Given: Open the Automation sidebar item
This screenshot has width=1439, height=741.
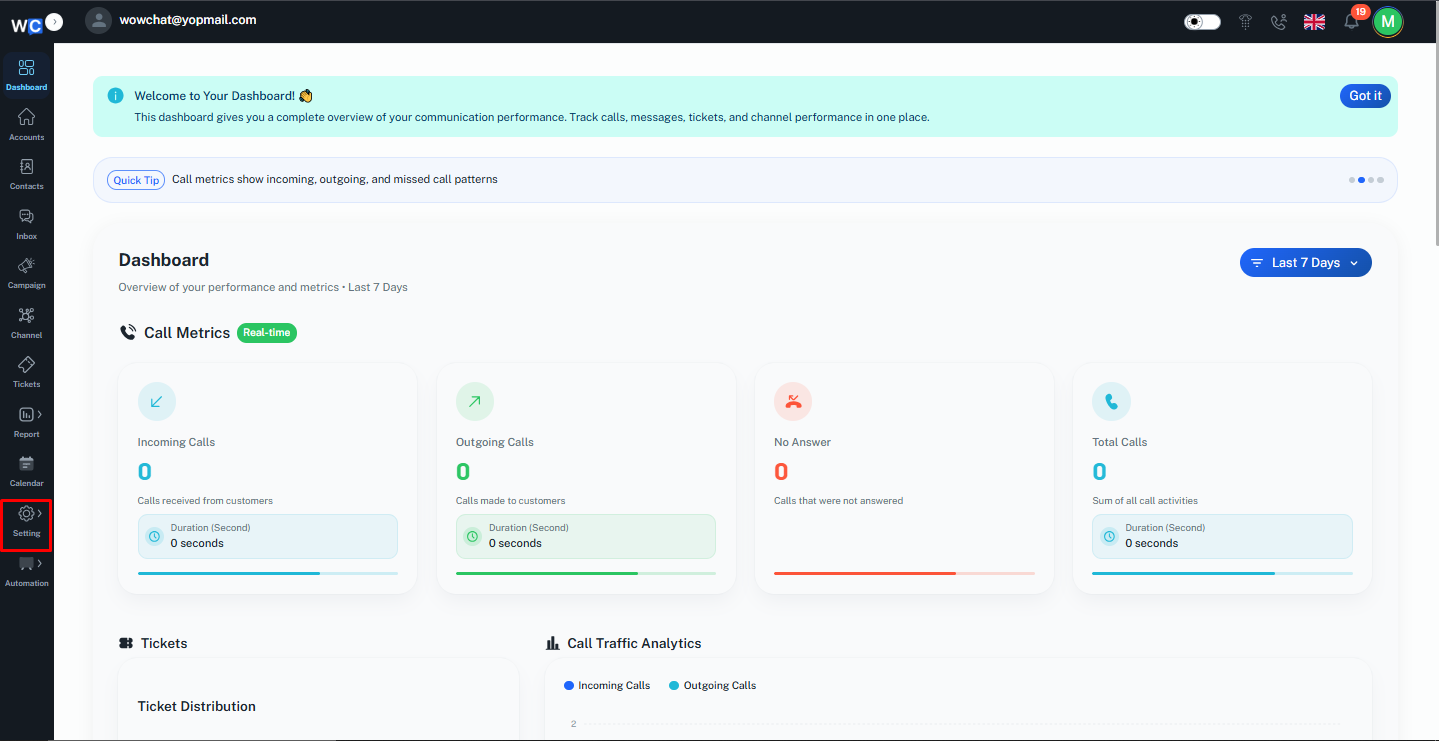Looking at the screenshot, I should point(26,571).
